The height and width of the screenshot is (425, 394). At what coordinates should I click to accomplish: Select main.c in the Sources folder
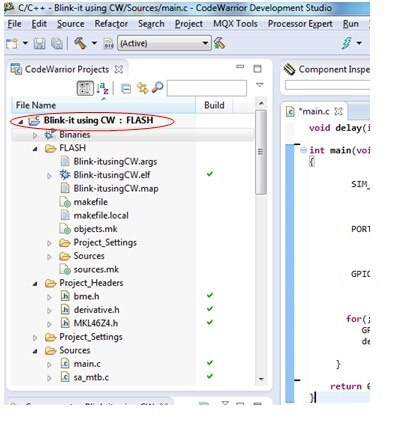tap(87, 364)
